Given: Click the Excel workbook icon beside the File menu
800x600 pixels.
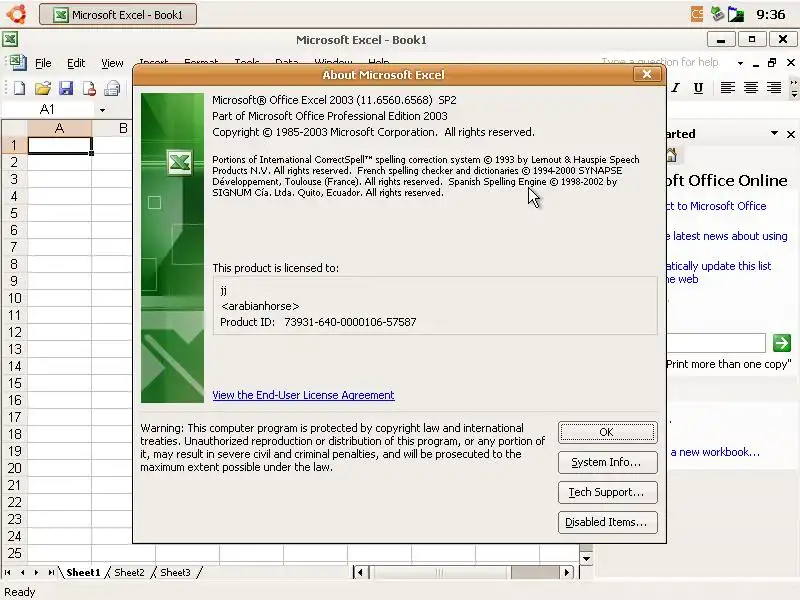Looking at the screenshot, I should pos(18,63).
